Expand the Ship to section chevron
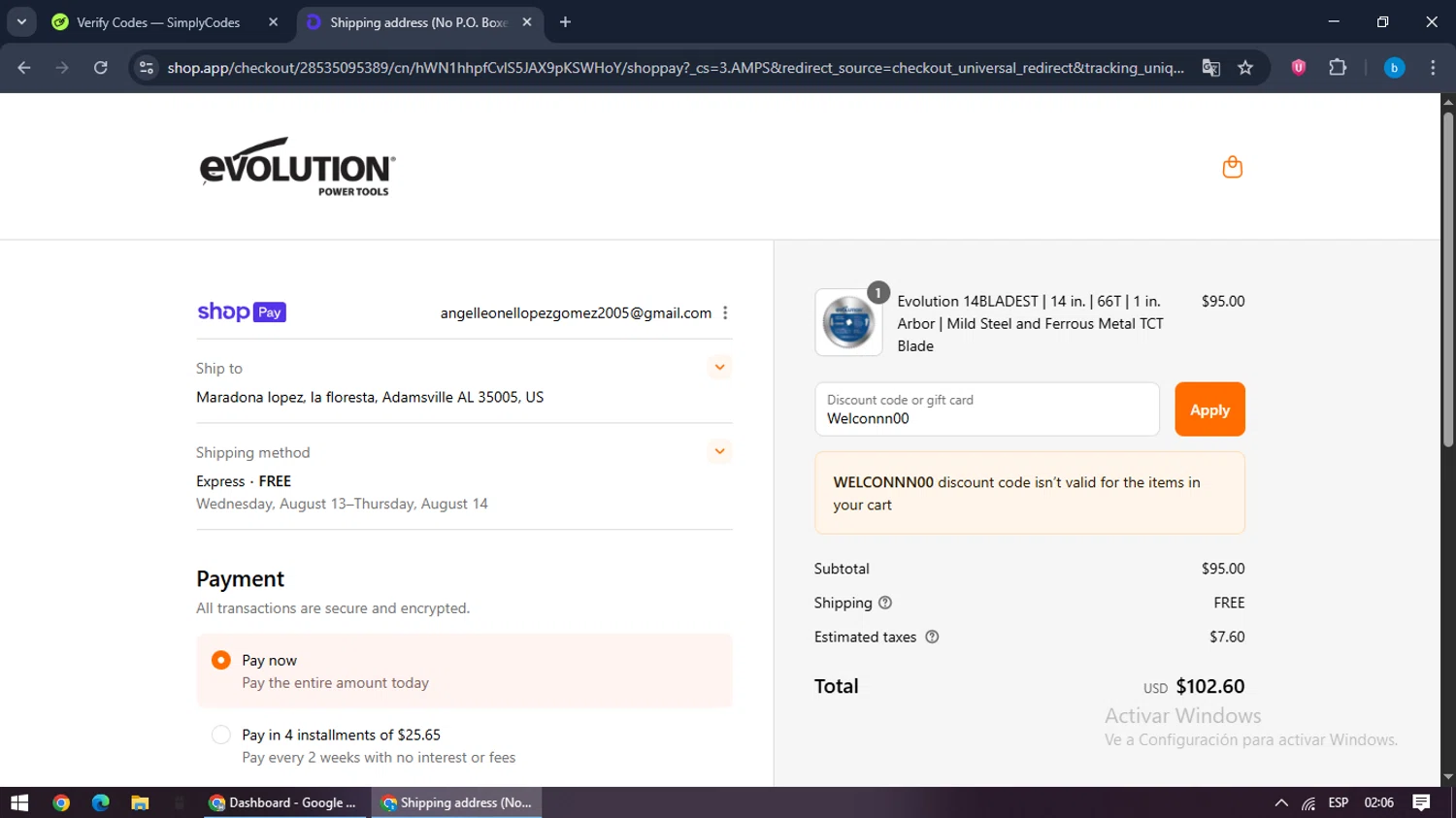 pyautogui.click(x=719, y=368)
